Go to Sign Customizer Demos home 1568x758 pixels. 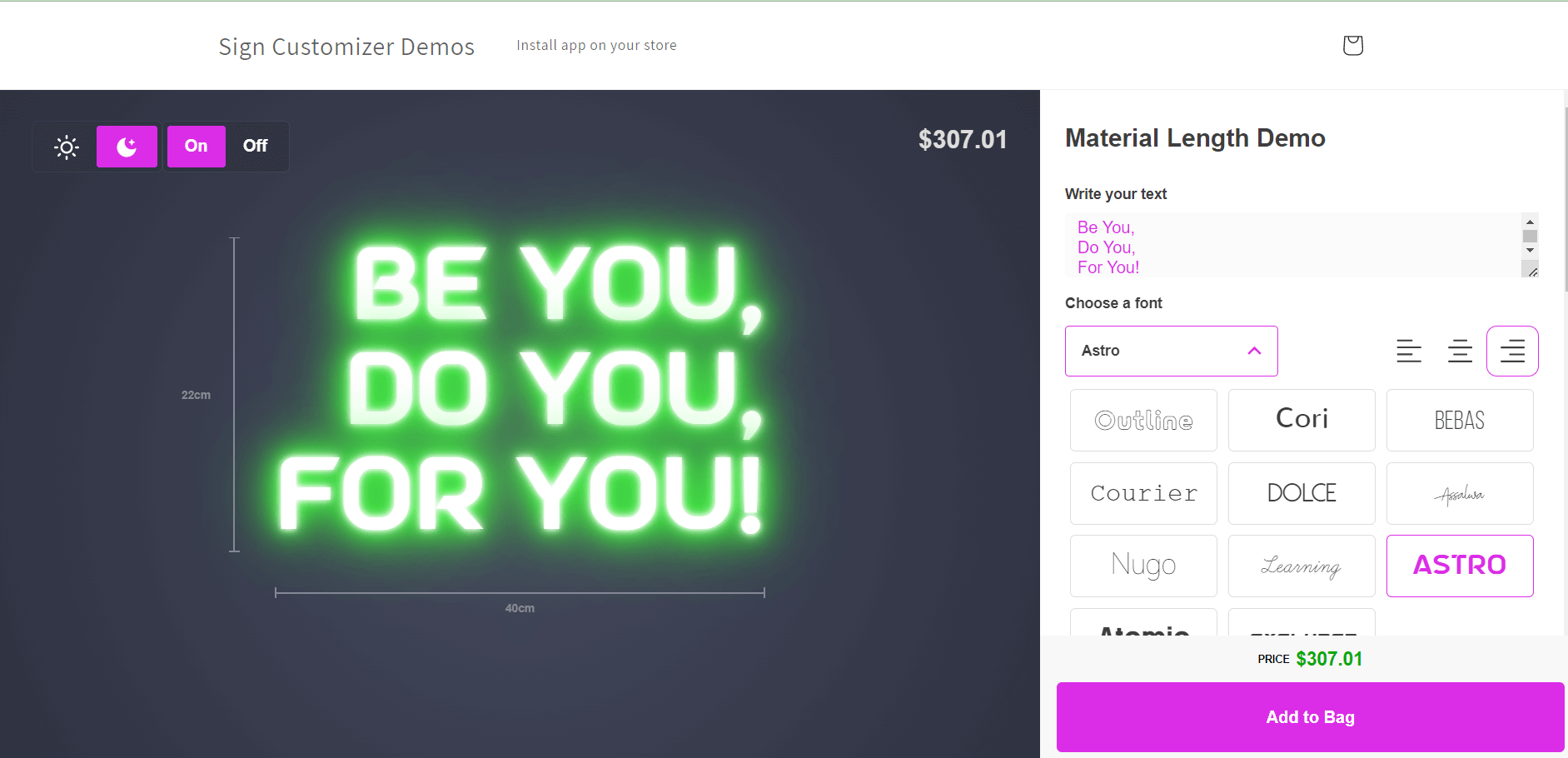point(346,47)
